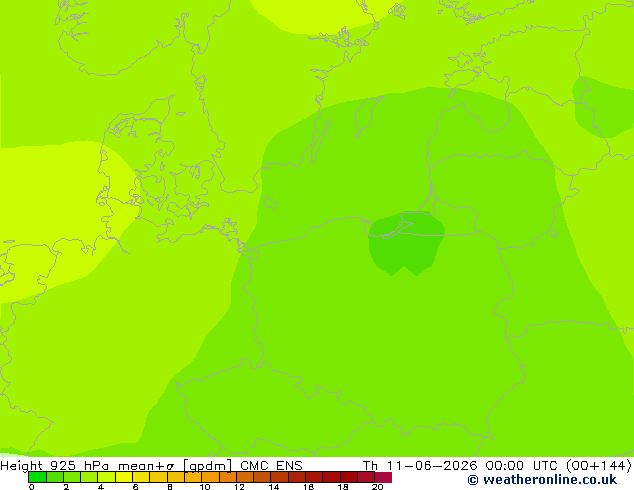Select the first legend swatch for 0–1

[x=37, y=477]
